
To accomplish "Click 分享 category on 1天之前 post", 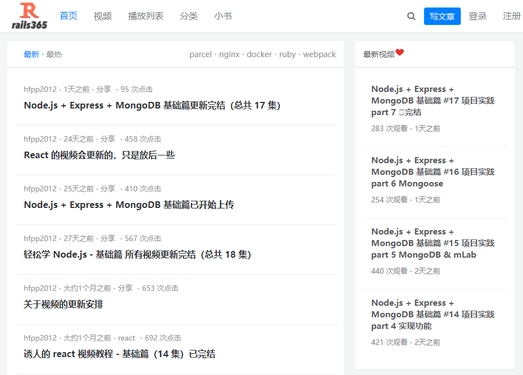I will click(104, 89).
